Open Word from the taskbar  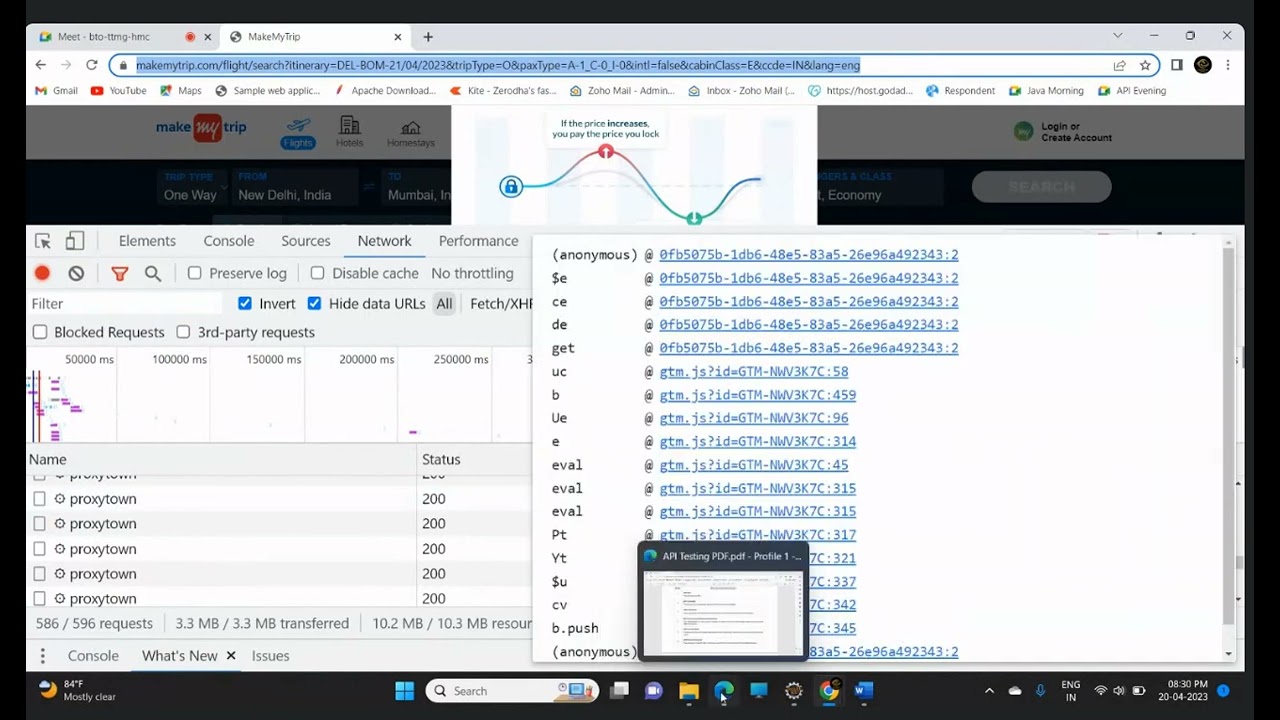point(864,691)
